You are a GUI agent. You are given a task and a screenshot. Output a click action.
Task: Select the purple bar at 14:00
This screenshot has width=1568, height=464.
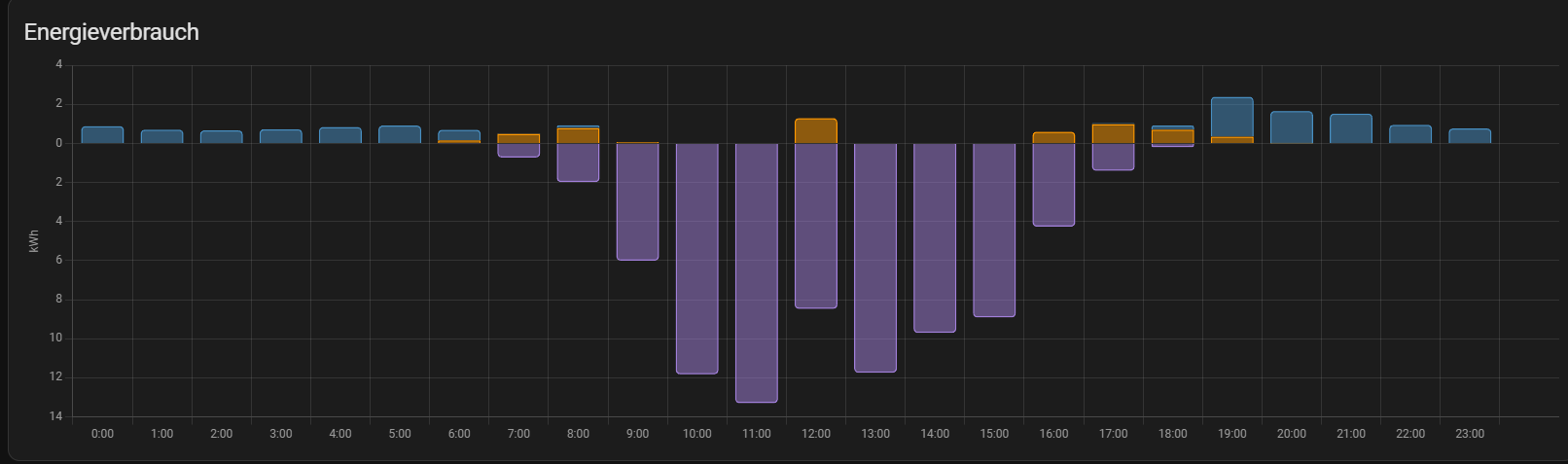[935, 237]
